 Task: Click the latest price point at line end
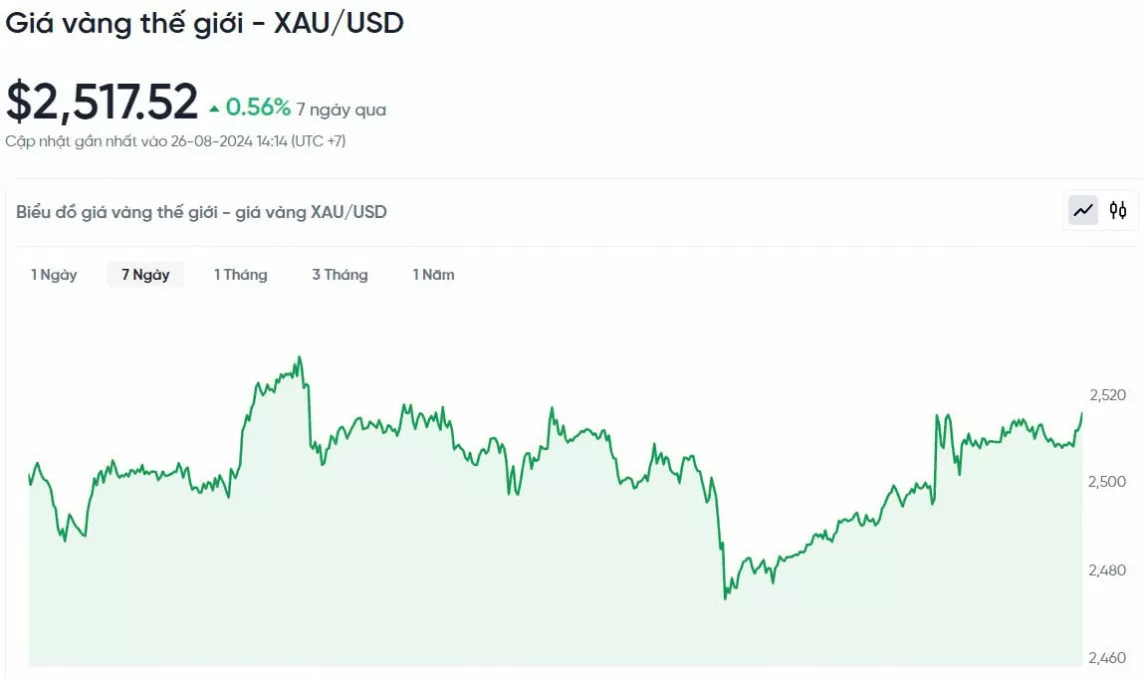(x=1081, y=414)
